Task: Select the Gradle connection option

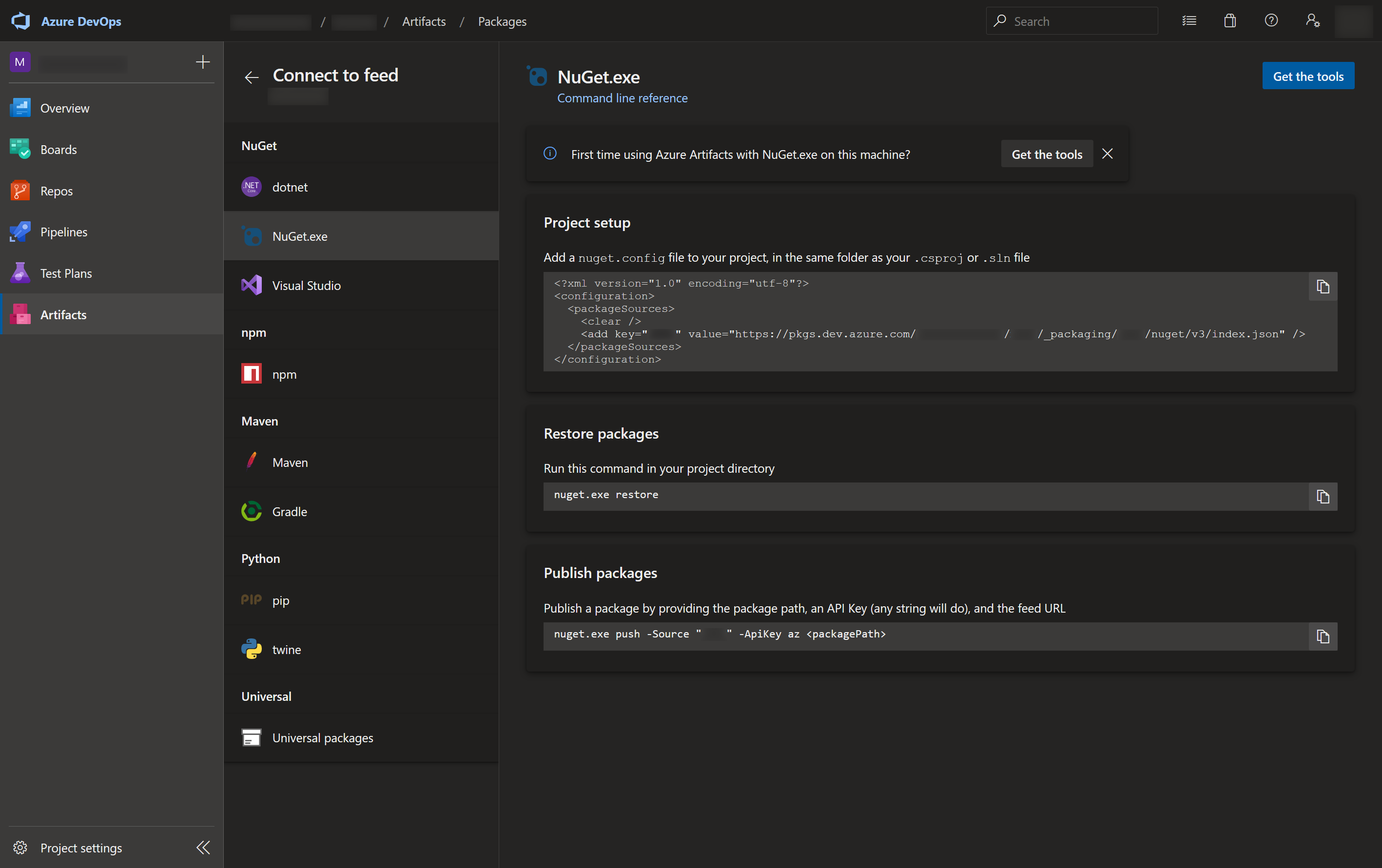Action: (361, 511)
